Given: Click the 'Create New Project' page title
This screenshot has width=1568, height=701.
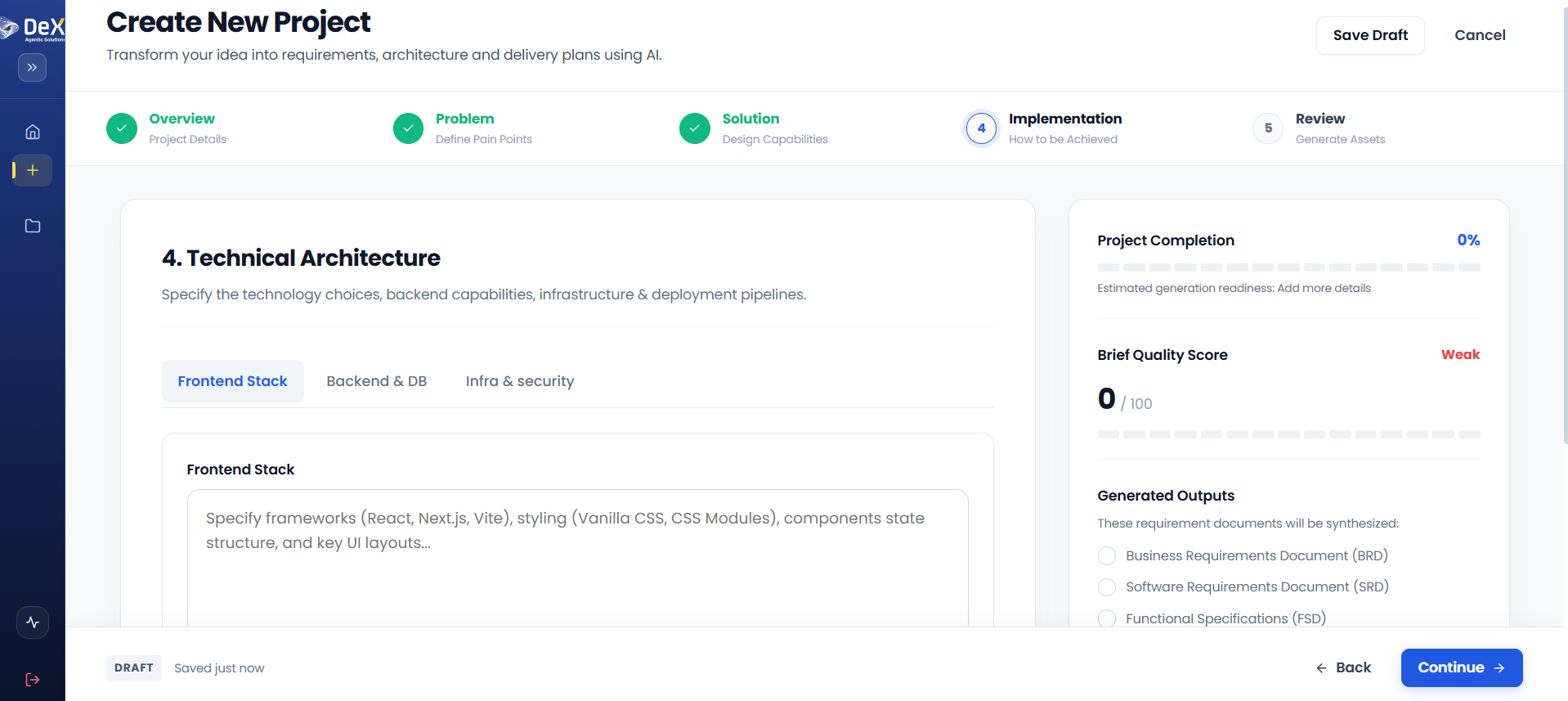Looking at the screenshot, I should click(x=239, y=22).
